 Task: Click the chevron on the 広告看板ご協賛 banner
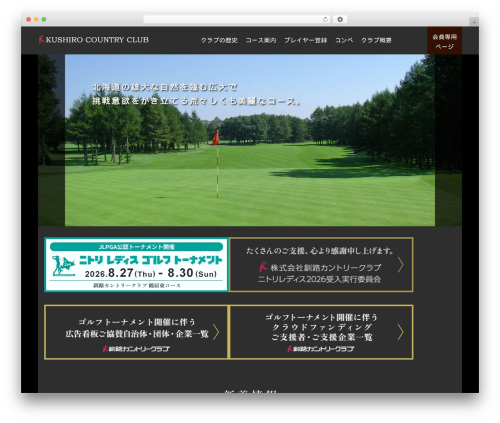[216, 332]
